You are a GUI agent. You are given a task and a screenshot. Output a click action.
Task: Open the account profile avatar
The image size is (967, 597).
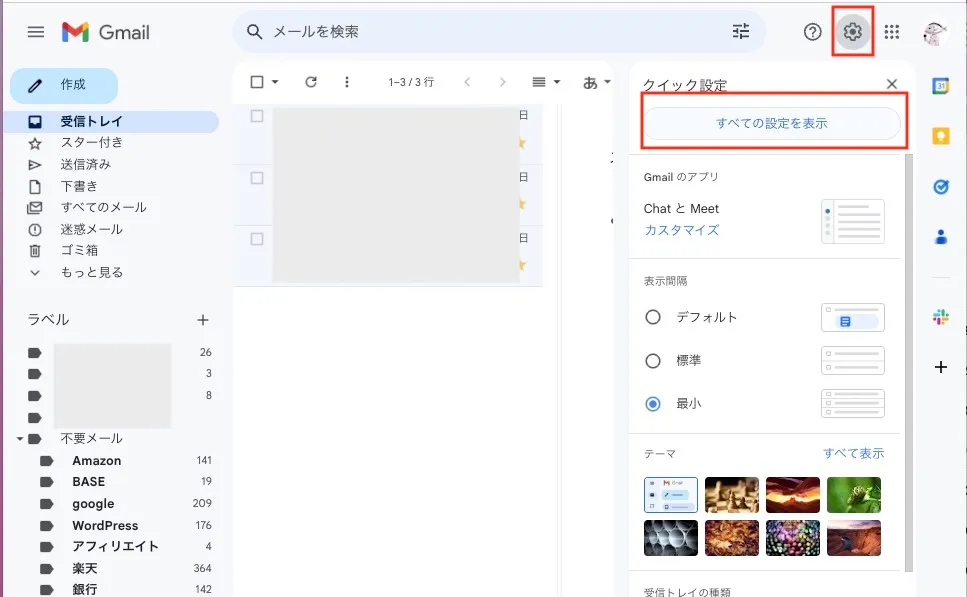point(935,33)
